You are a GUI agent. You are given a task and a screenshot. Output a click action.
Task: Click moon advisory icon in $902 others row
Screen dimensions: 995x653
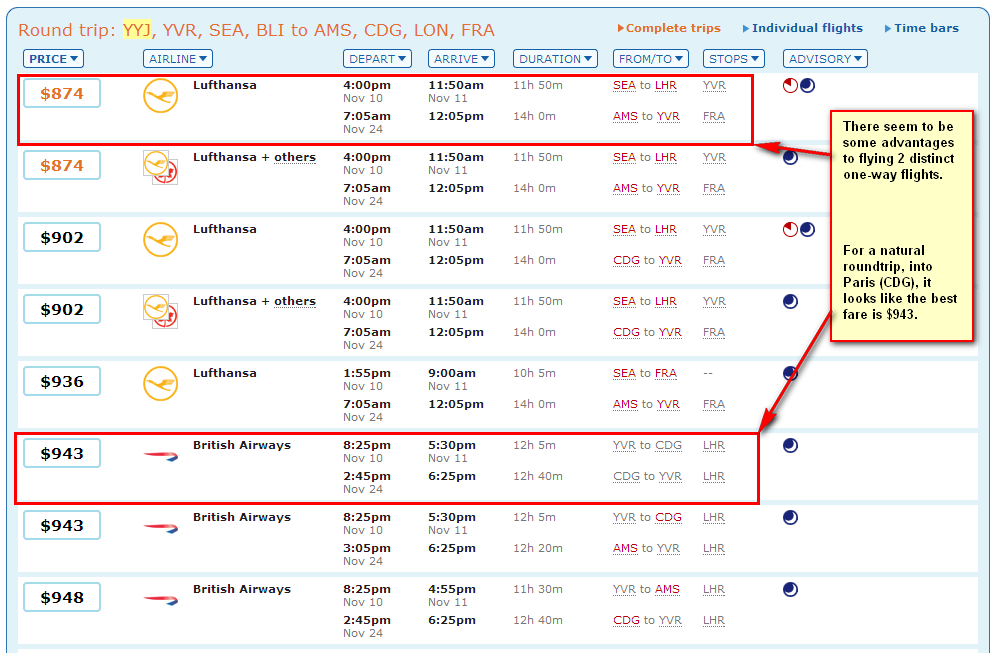[x=790, y=301]
